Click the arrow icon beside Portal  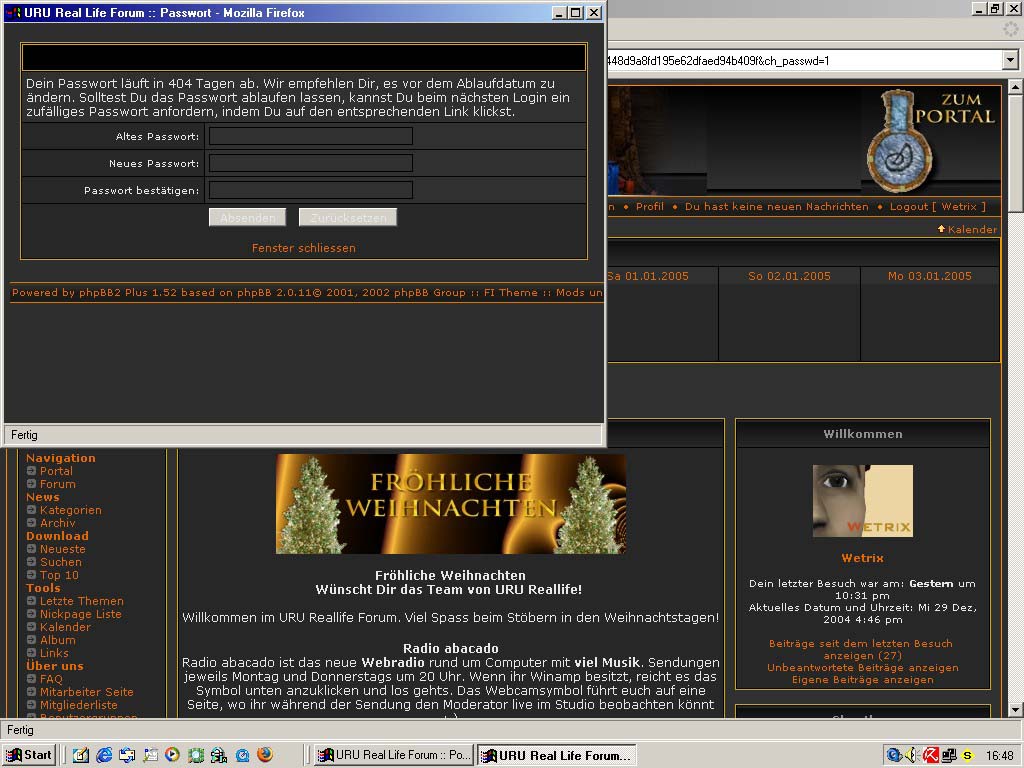32,471
